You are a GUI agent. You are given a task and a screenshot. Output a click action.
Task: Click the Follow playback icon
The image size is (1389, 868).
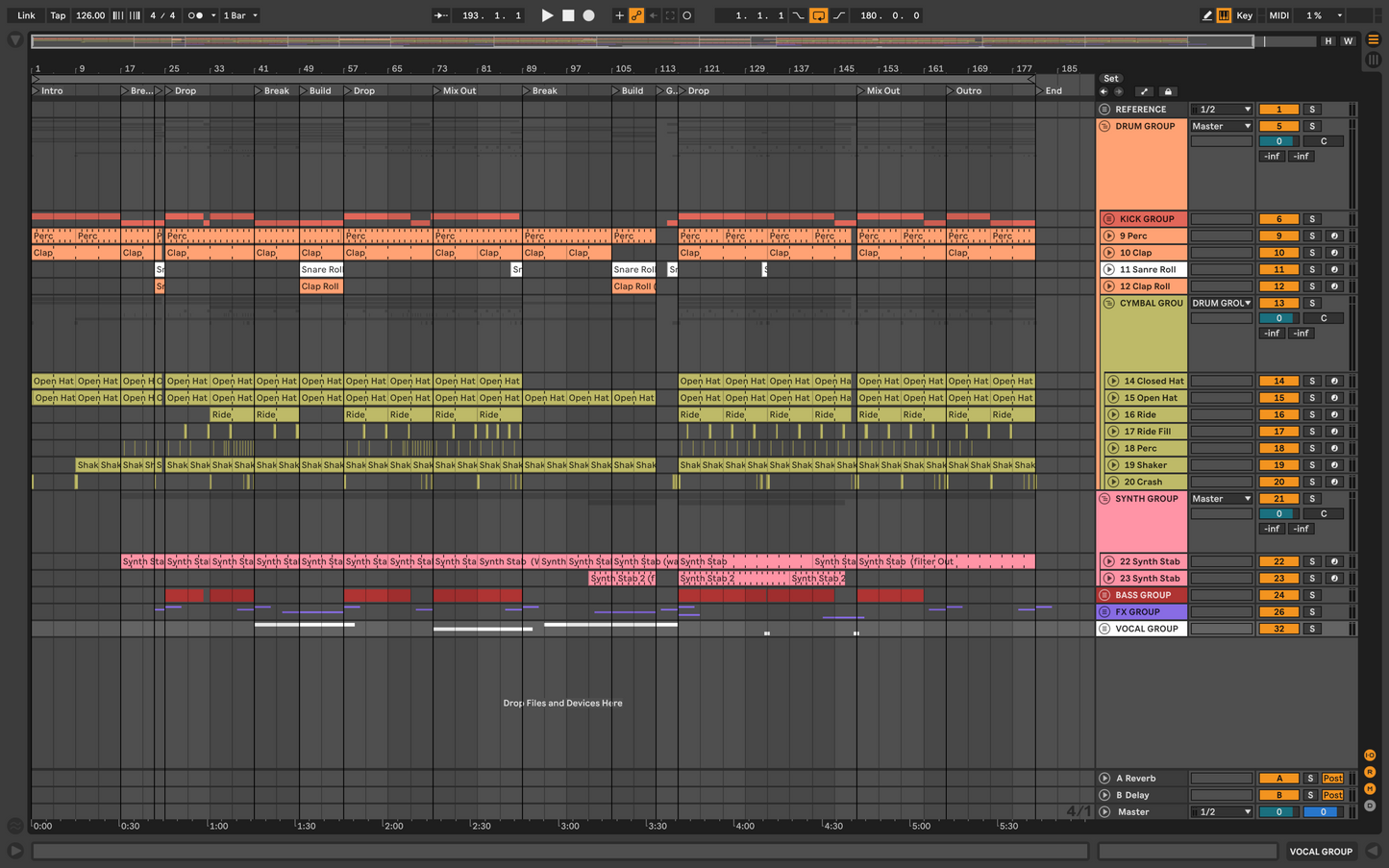tap(440, 15)
